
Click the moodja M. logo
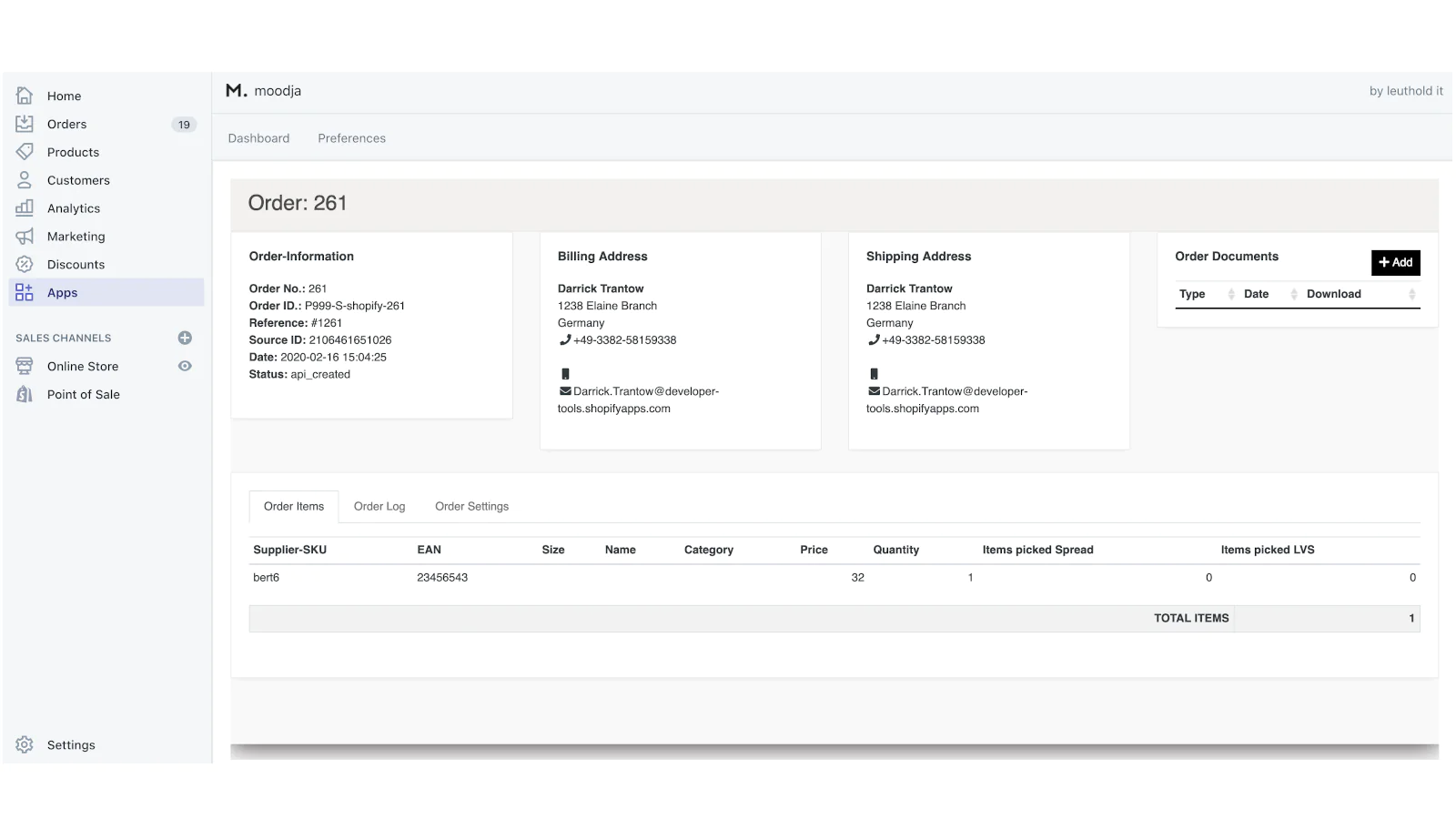tap(237, 90)
